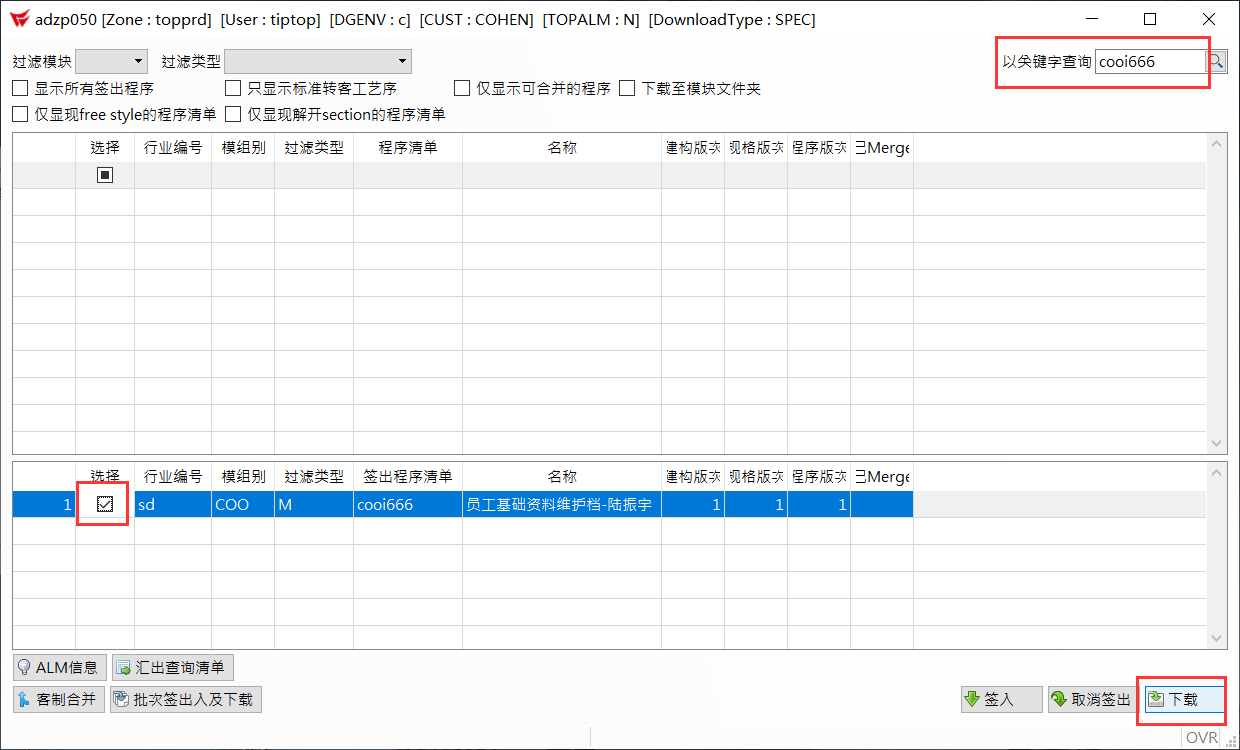Click the 下载 button
This screenshot has height=750, width=1240.
pos(1182,699)
